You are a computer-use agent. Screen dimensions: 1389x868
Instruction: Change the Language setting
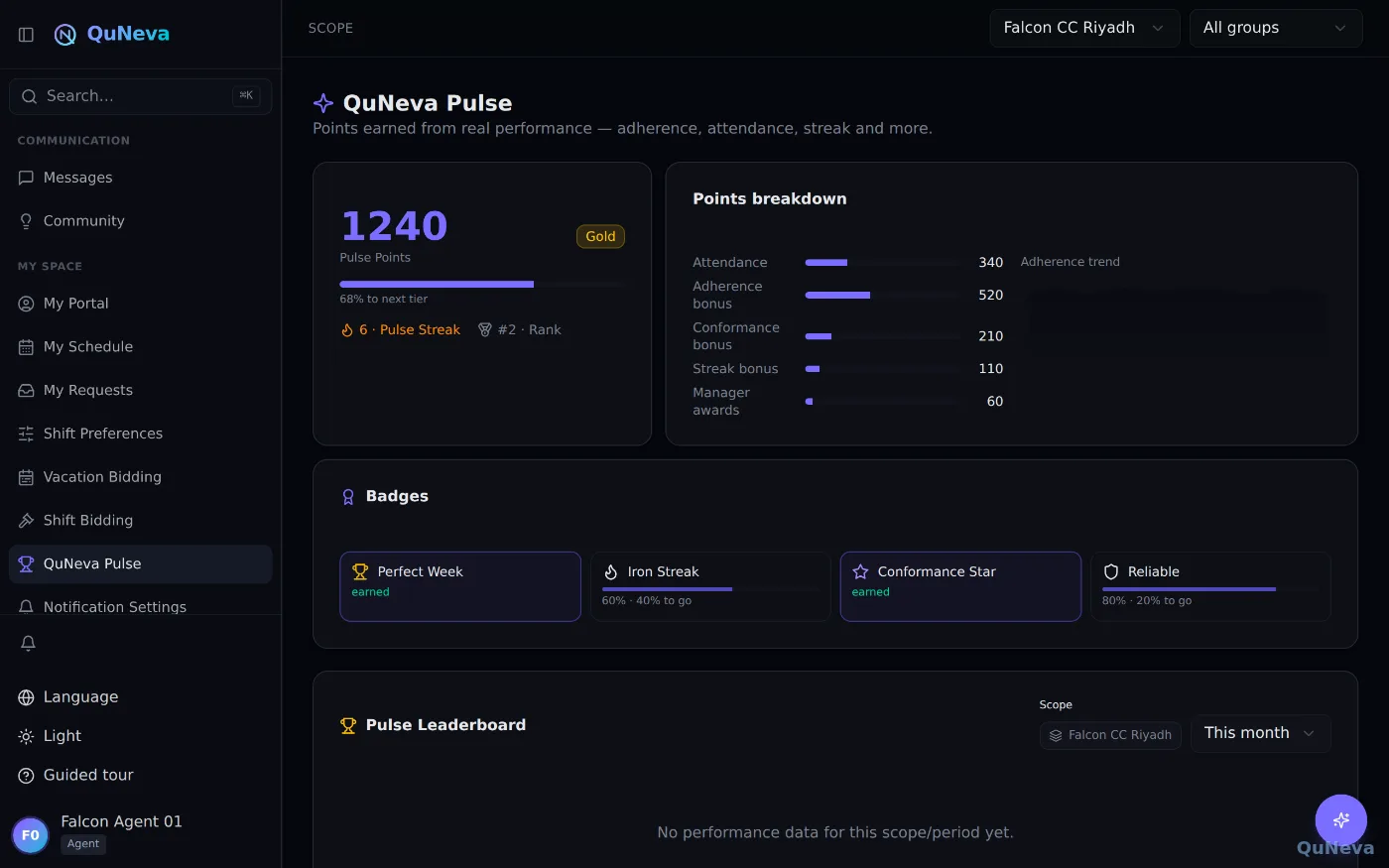click(140, 697)
